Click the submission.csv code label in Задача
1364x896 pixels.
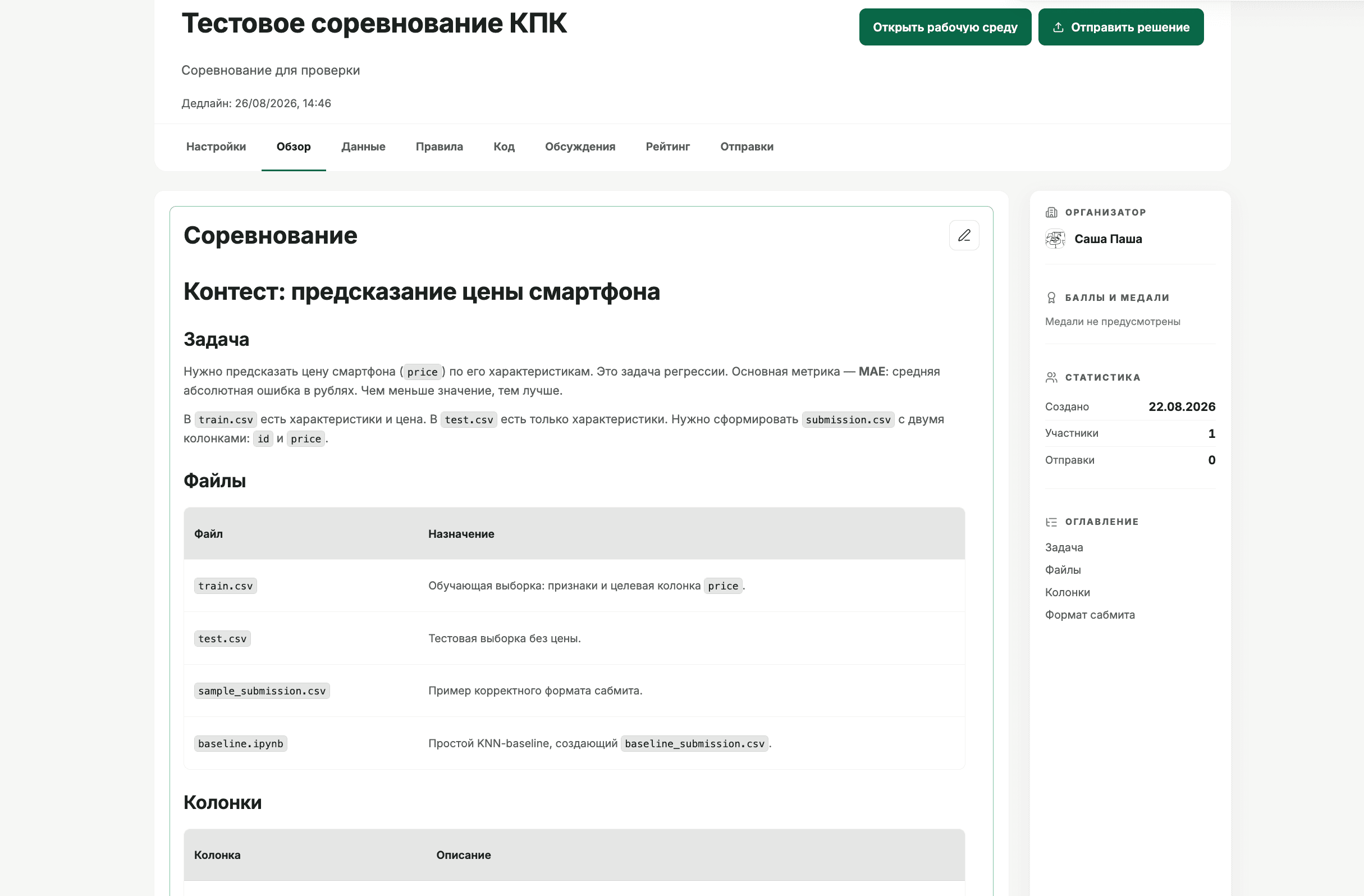(848, 419)
